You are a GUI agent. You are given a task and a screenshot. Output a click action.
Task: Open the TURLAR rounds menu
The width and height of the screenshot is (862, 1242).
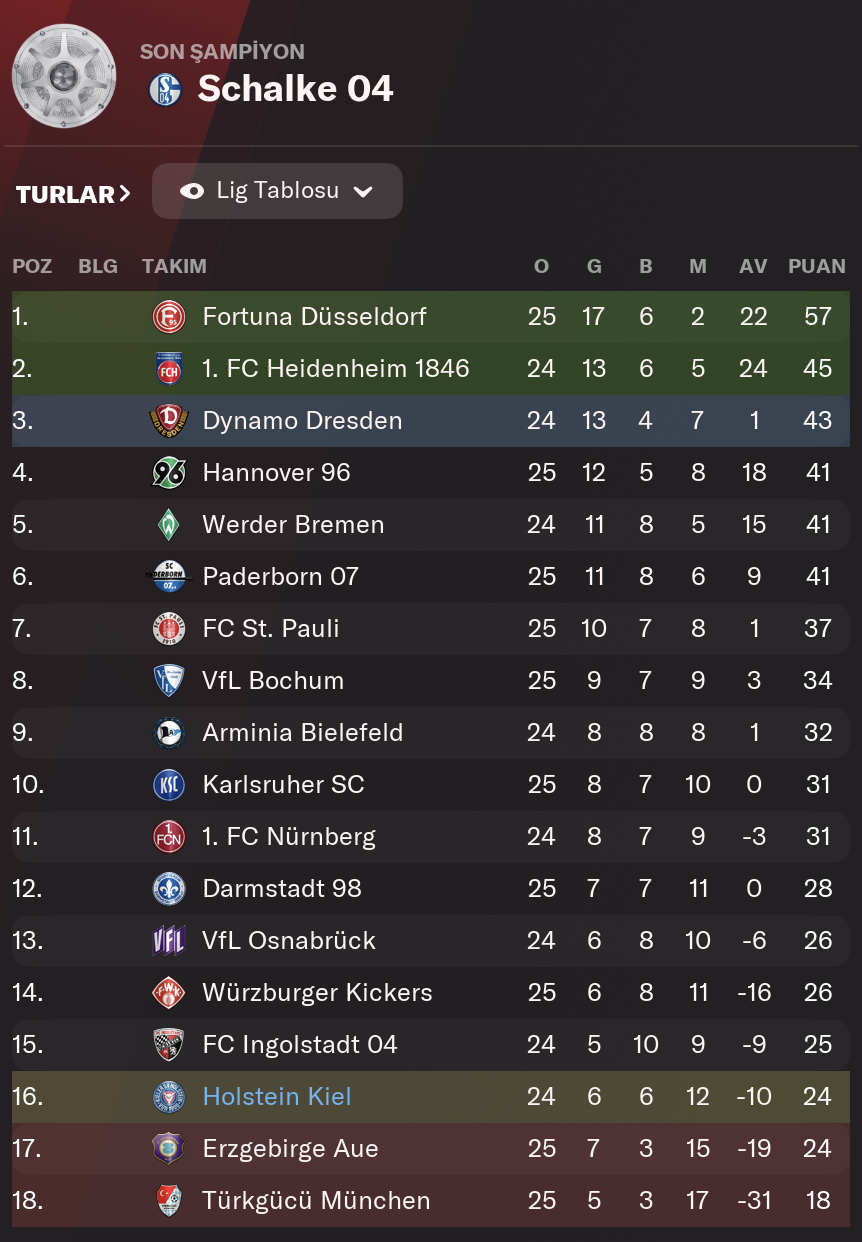[x=73, y=194]
